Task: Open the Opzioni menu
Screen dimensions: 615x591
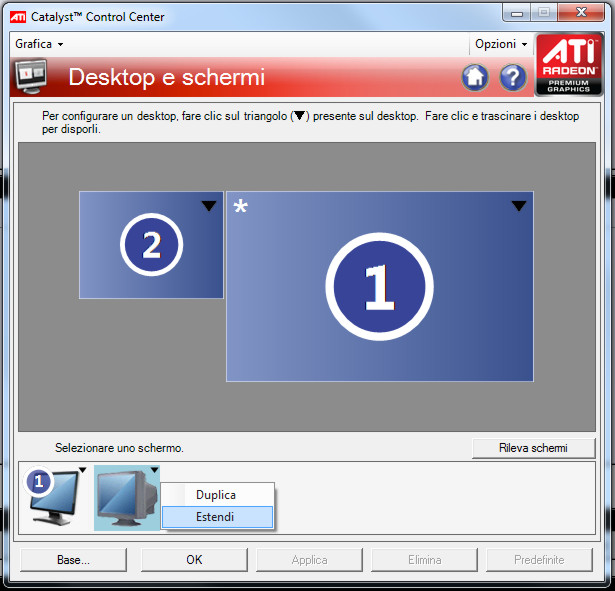Action: pyautogui.click(x=501, y=44)
